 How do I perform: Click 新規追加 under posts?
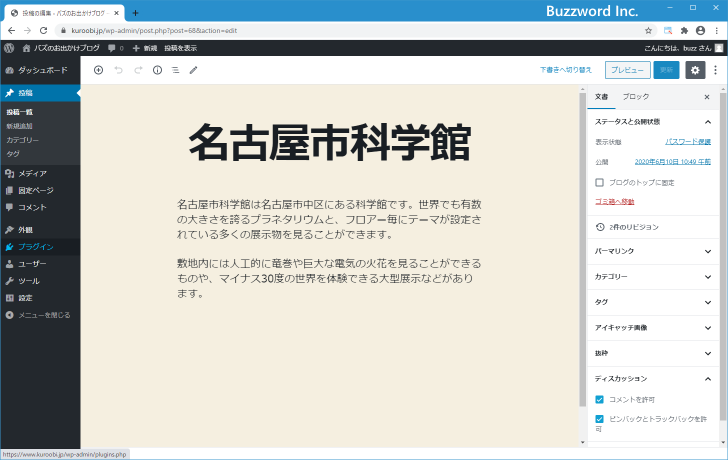click(20, 126)
